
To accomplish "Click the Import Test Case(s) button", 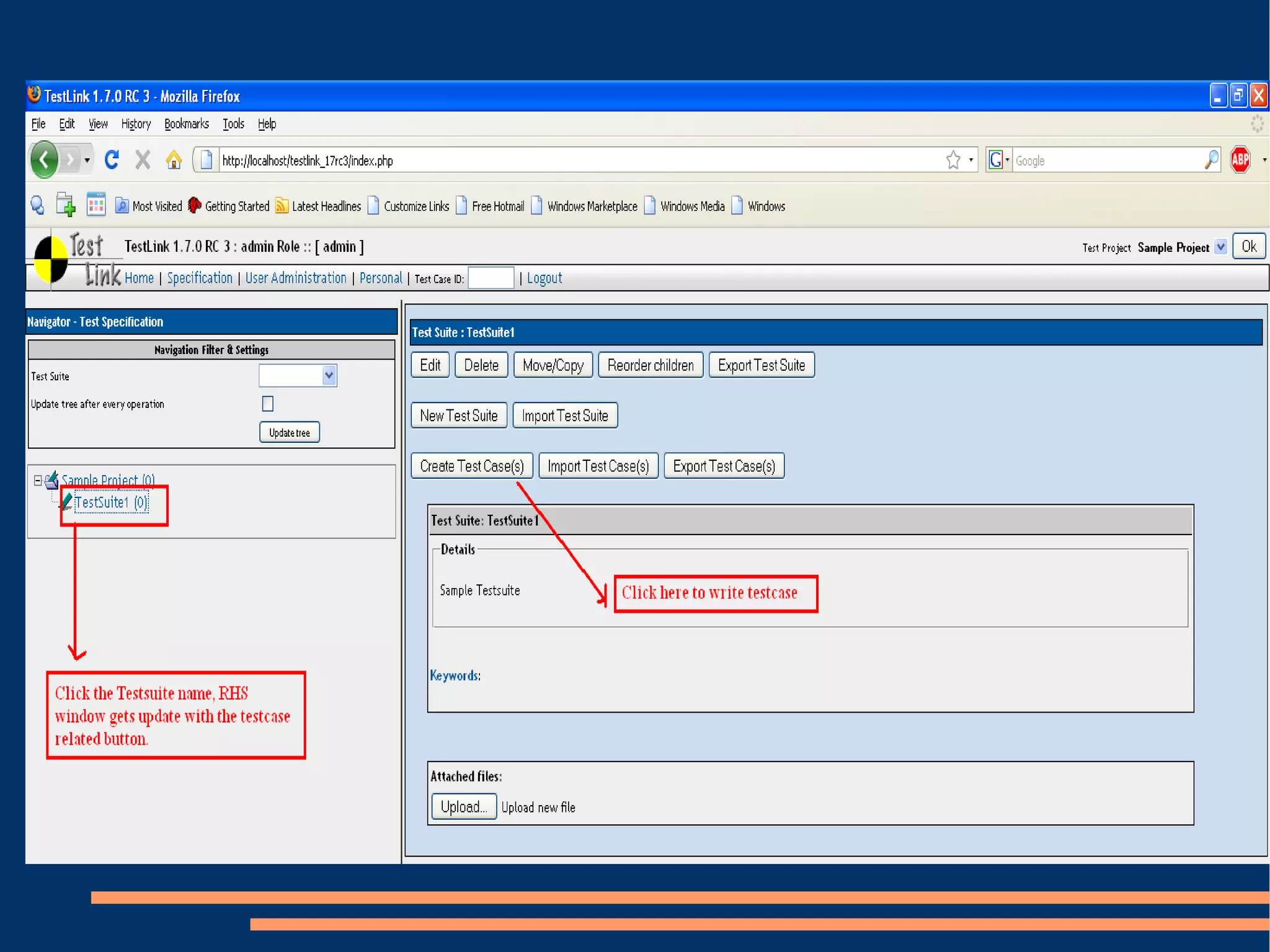I will [x=598, y=466].
